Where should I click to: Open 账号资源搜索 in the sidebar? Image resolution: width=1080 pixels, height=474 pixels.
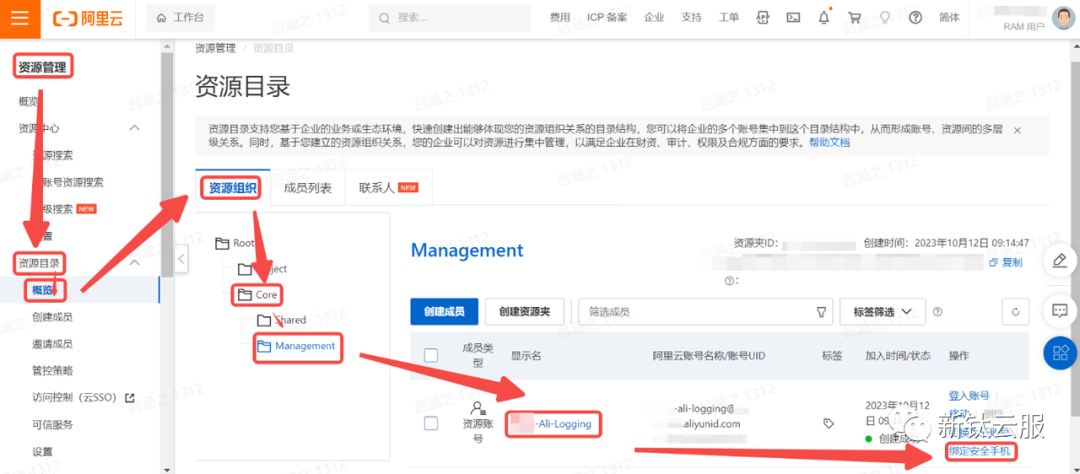[73, 183]
